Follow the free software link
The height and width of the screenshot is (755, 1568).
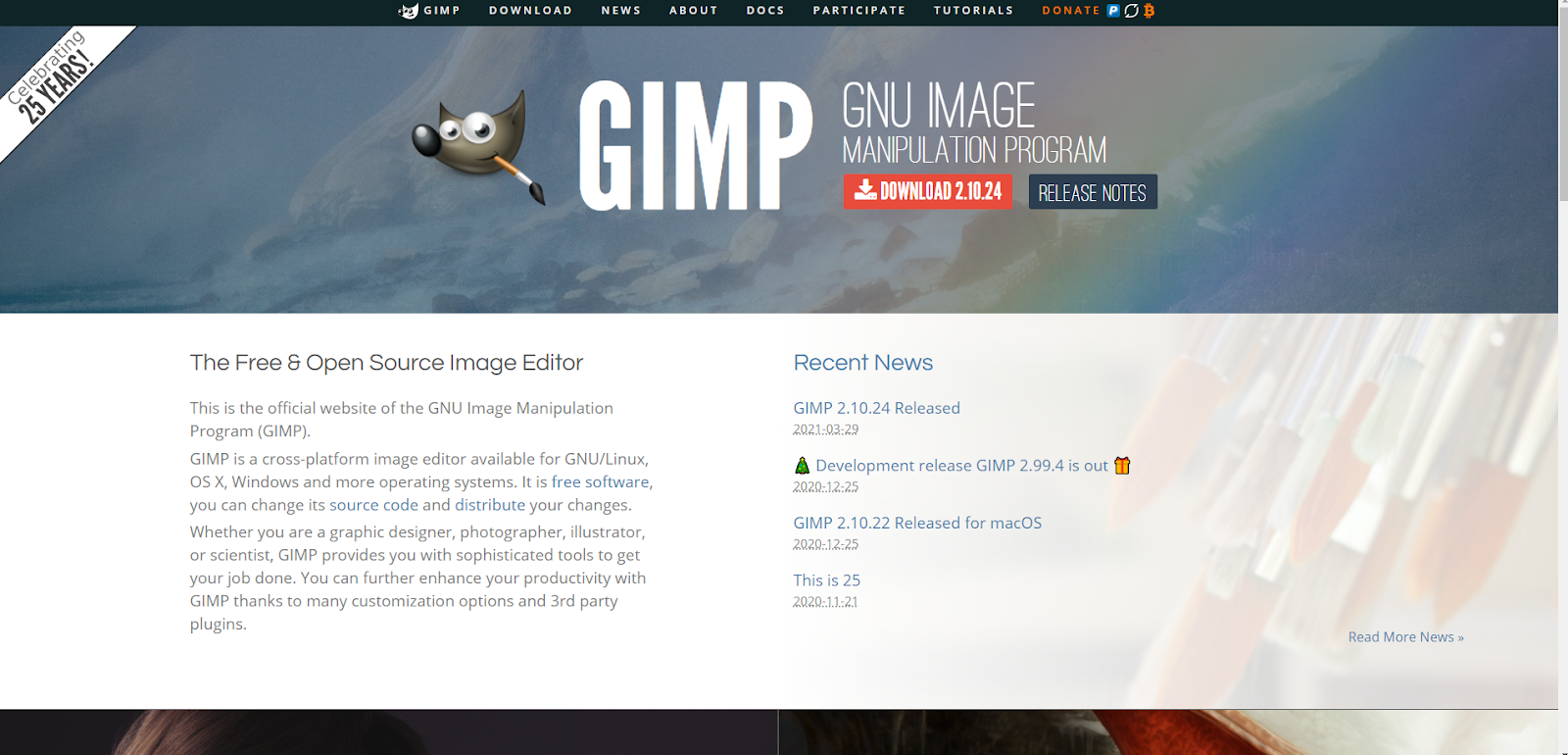pyautogui.click(x=600, y=481)
